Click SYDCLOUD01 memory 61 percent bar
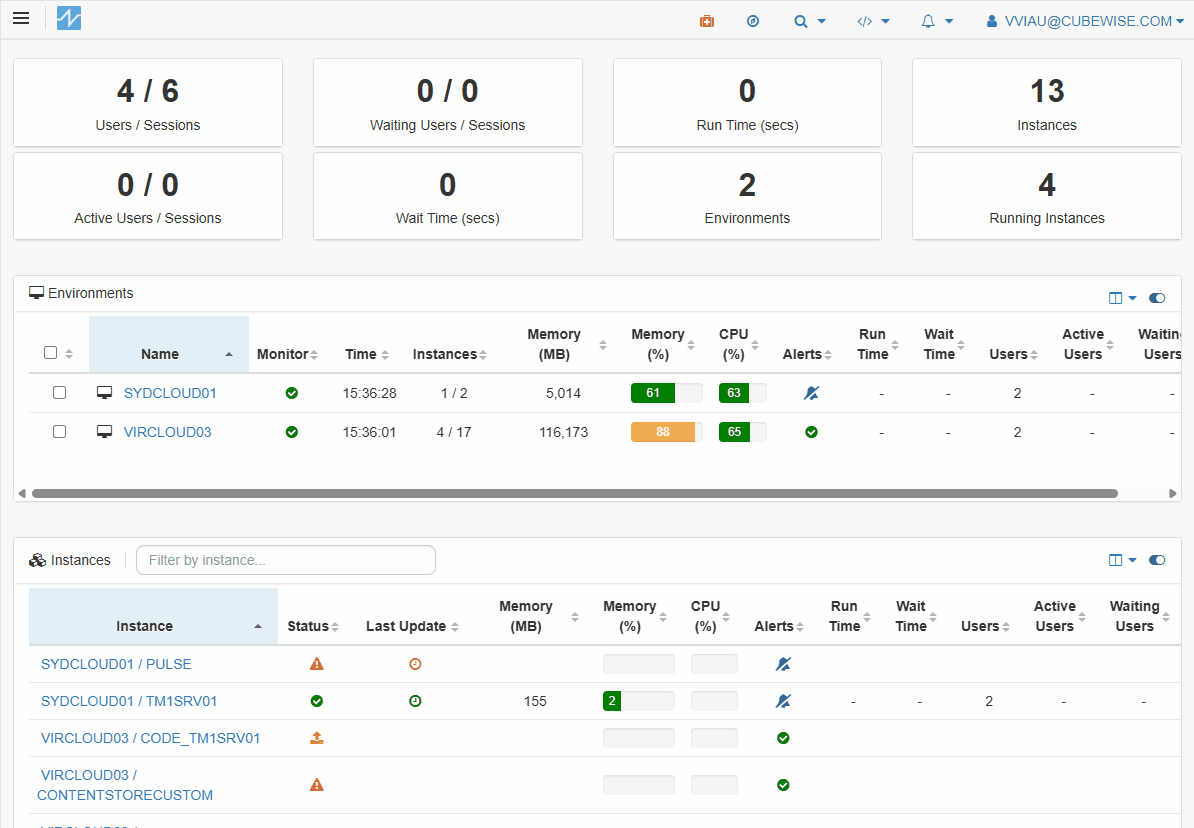 [666, 393]
